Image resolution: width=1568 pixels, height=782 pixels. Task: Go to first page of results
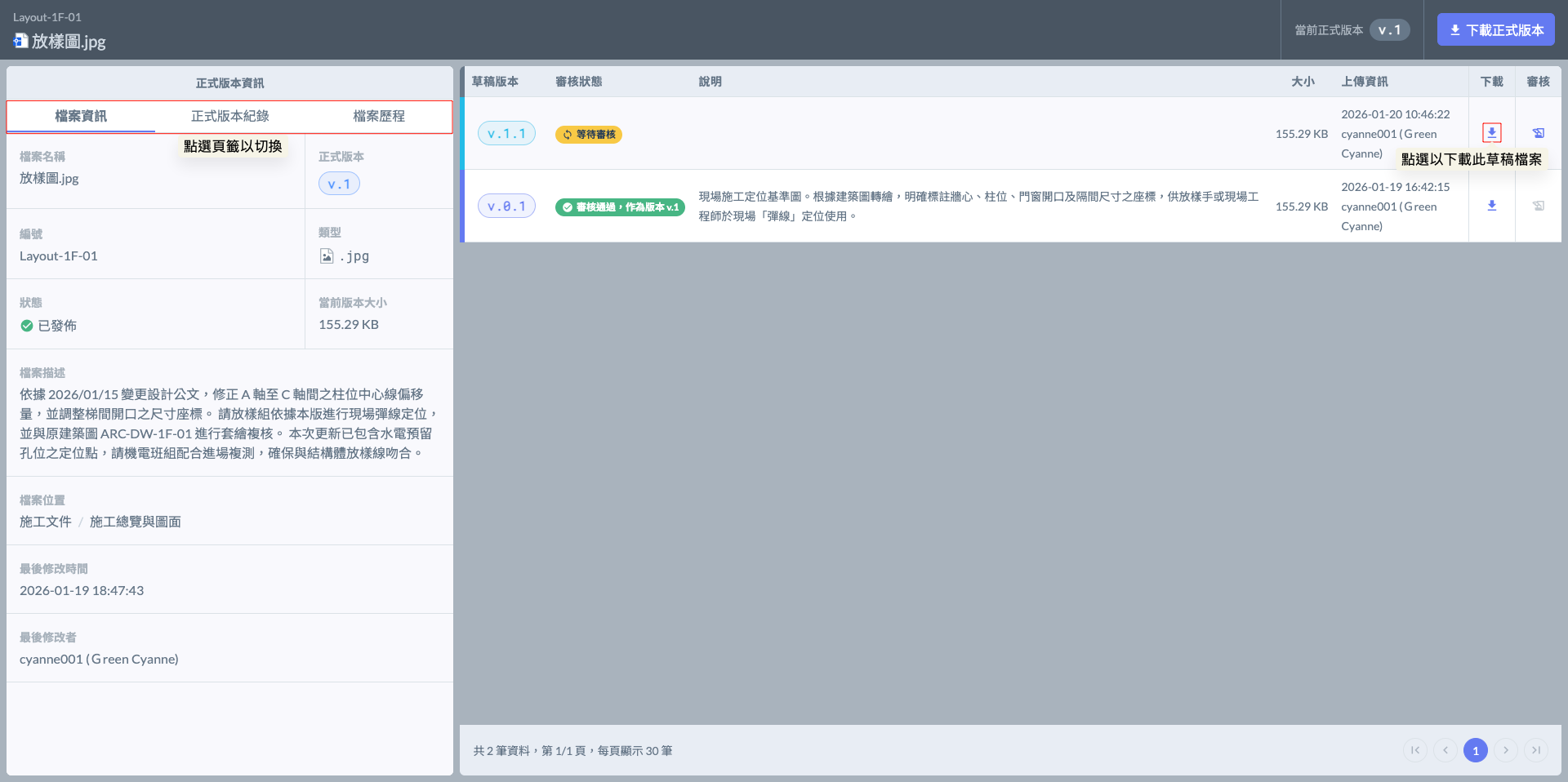1415,750
